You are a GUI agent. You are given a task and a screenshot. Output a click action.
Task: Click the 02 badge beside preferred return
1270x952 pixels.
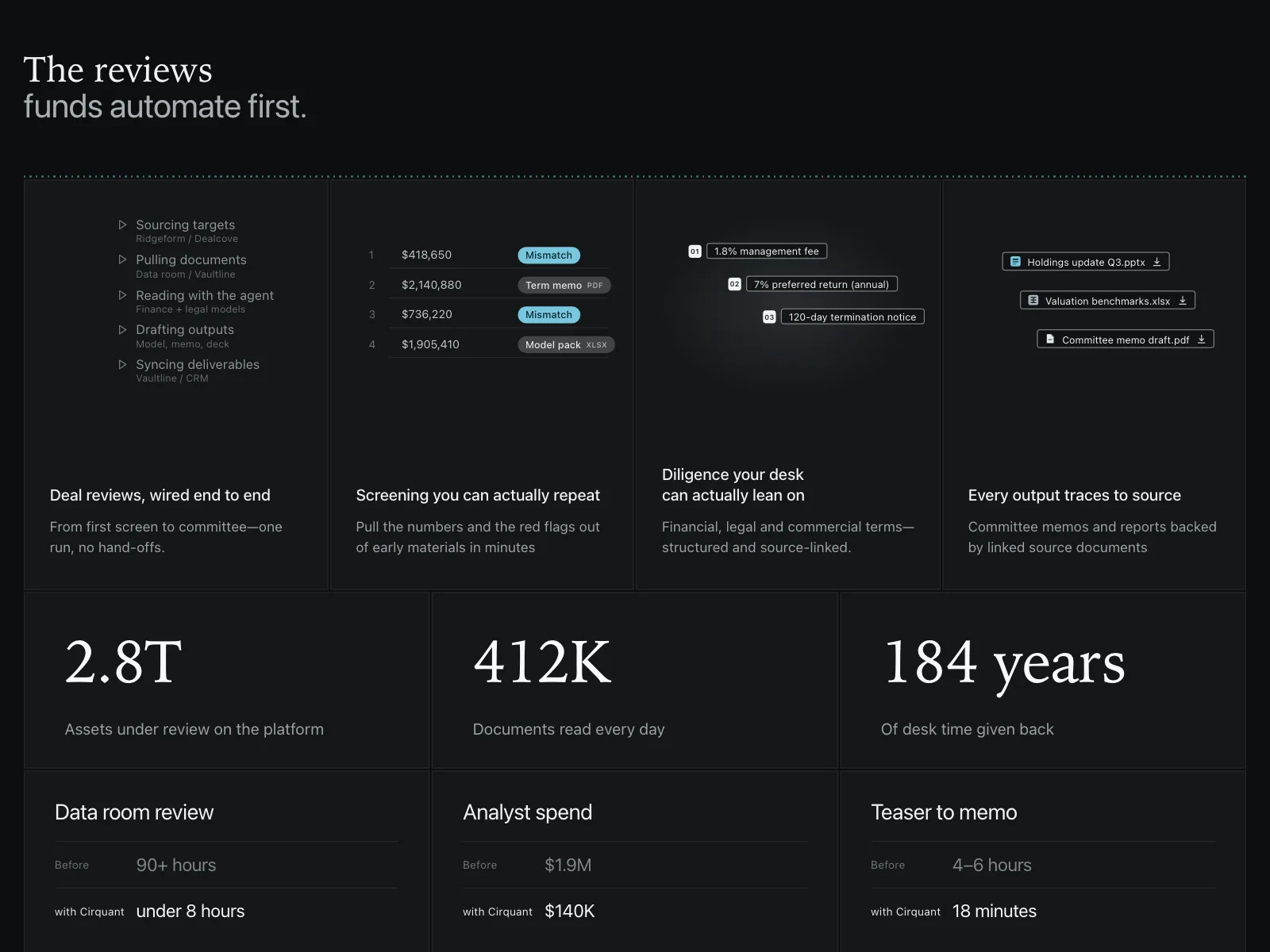point(734,284)
